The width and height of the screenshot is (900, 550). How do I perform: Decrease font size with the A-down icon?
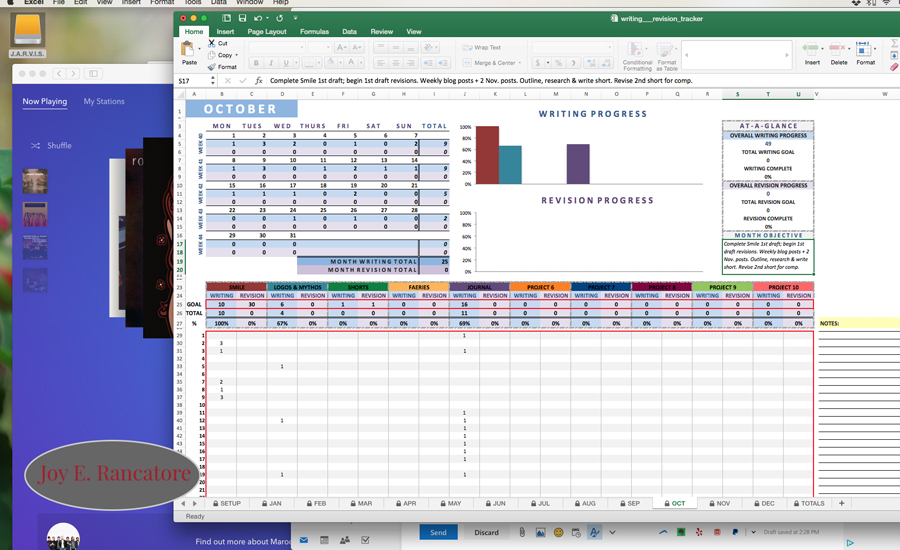click(356, 48)
